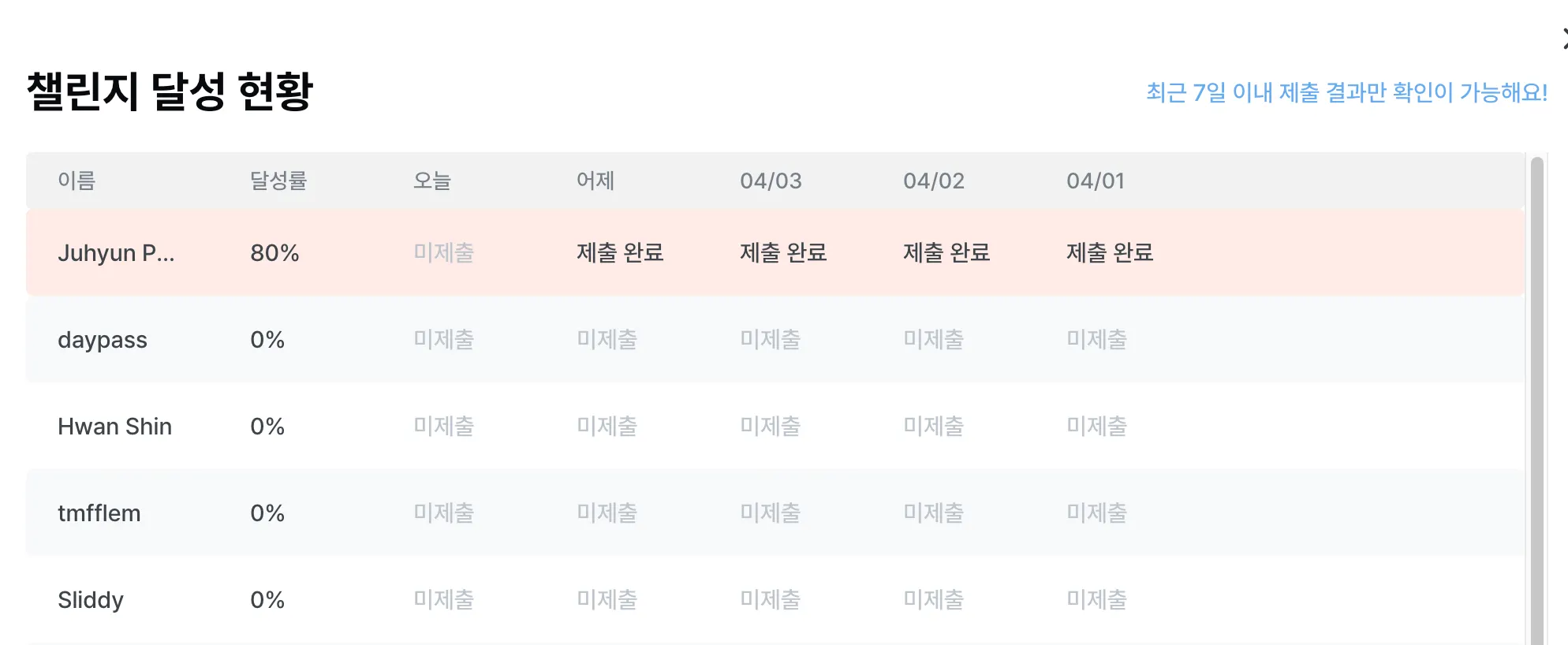Click the 04/01 column header
The width and height of the screenshot is (1568, 645).
click(1096, 181)
